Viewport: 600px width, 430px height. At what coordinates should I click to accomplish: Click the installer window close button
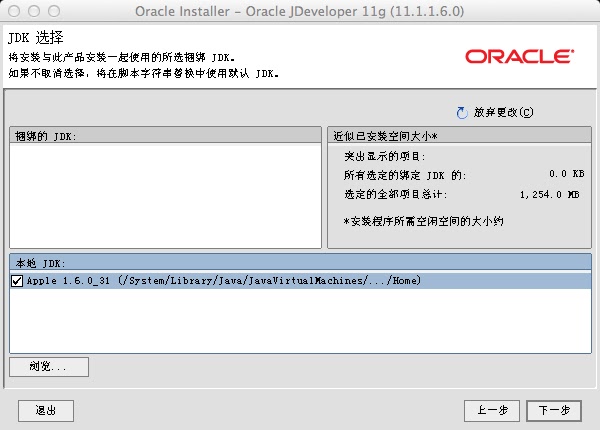coord(14,11)
